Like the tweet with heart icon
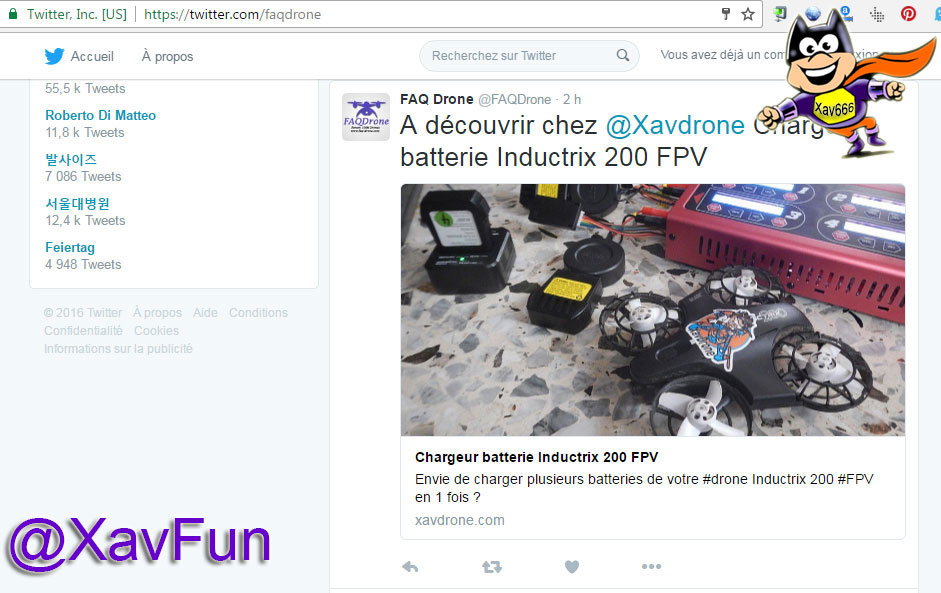Image resolution: width=941 pixels, height=593 pixels. 572,567
